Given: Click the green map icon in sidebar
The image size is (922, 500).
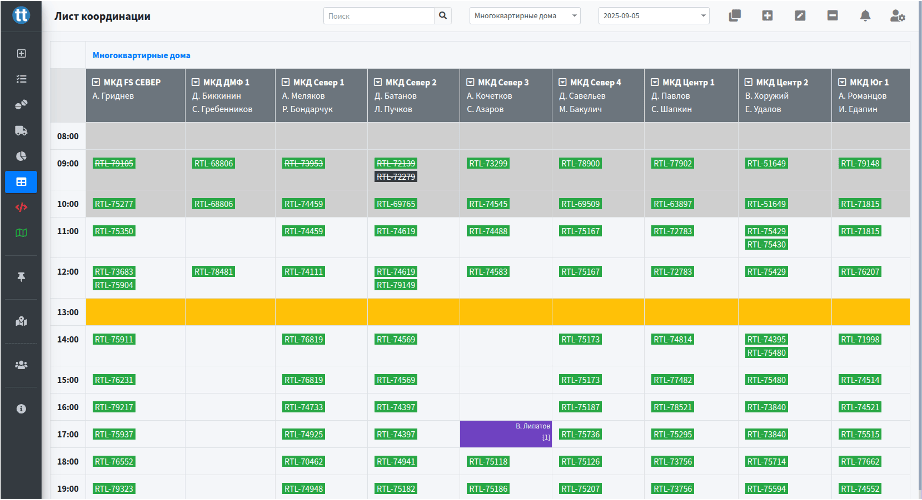Looking at the screenshot, I should pyautogui.click(x=21, y=233).
